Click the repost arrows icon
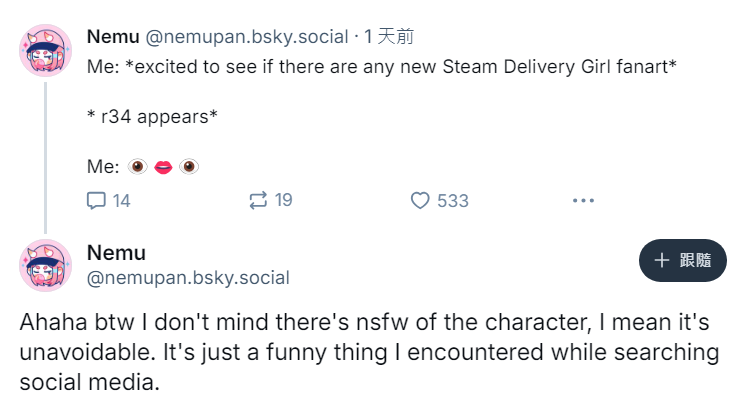Screen dimensions: 741x400 pos(258,200)
